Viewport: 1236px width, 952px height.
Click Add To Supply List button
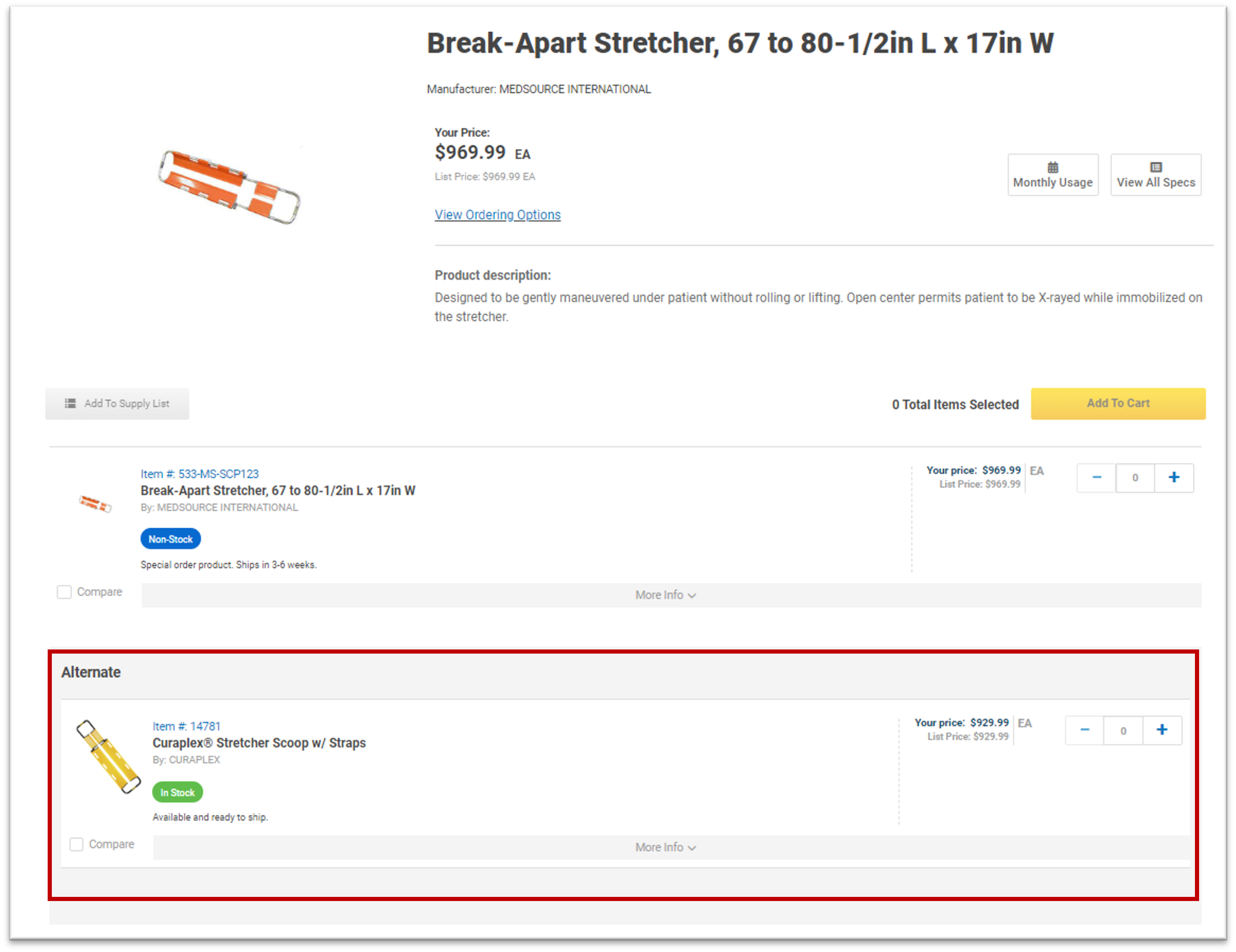(117, 403)
